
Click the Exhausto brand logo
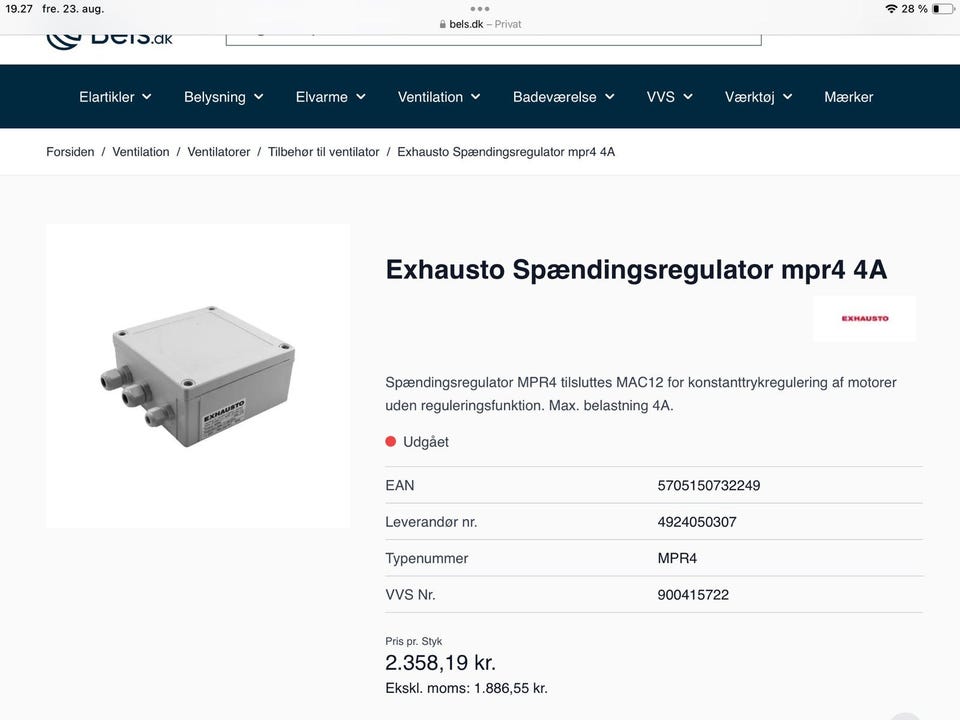(x=864, y=318)
